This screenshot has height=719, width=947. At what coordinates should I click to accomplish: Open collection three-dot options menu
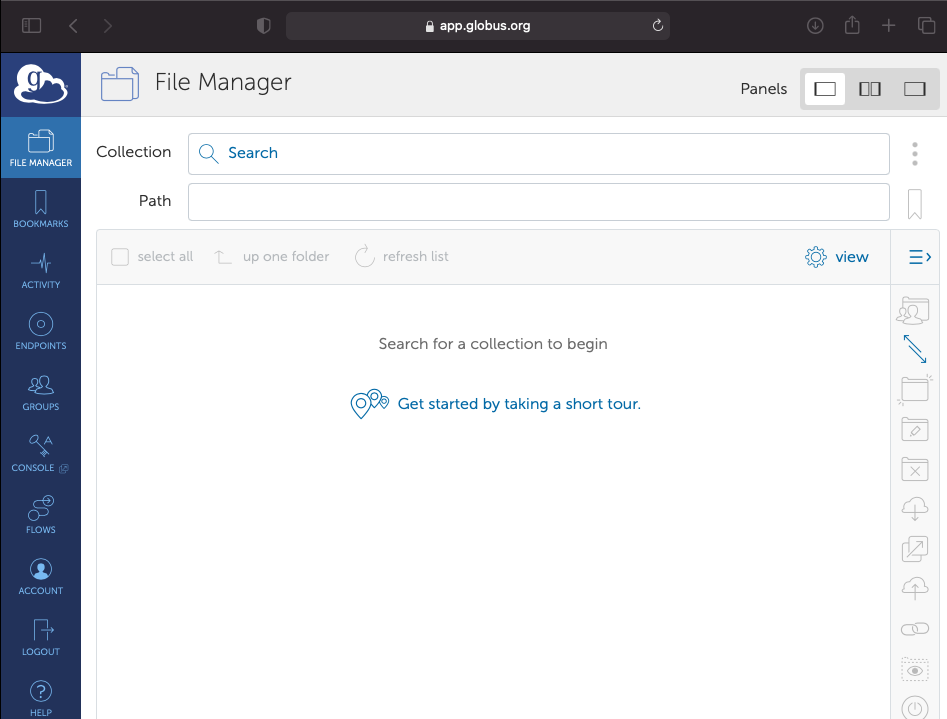tap(914, 153)
